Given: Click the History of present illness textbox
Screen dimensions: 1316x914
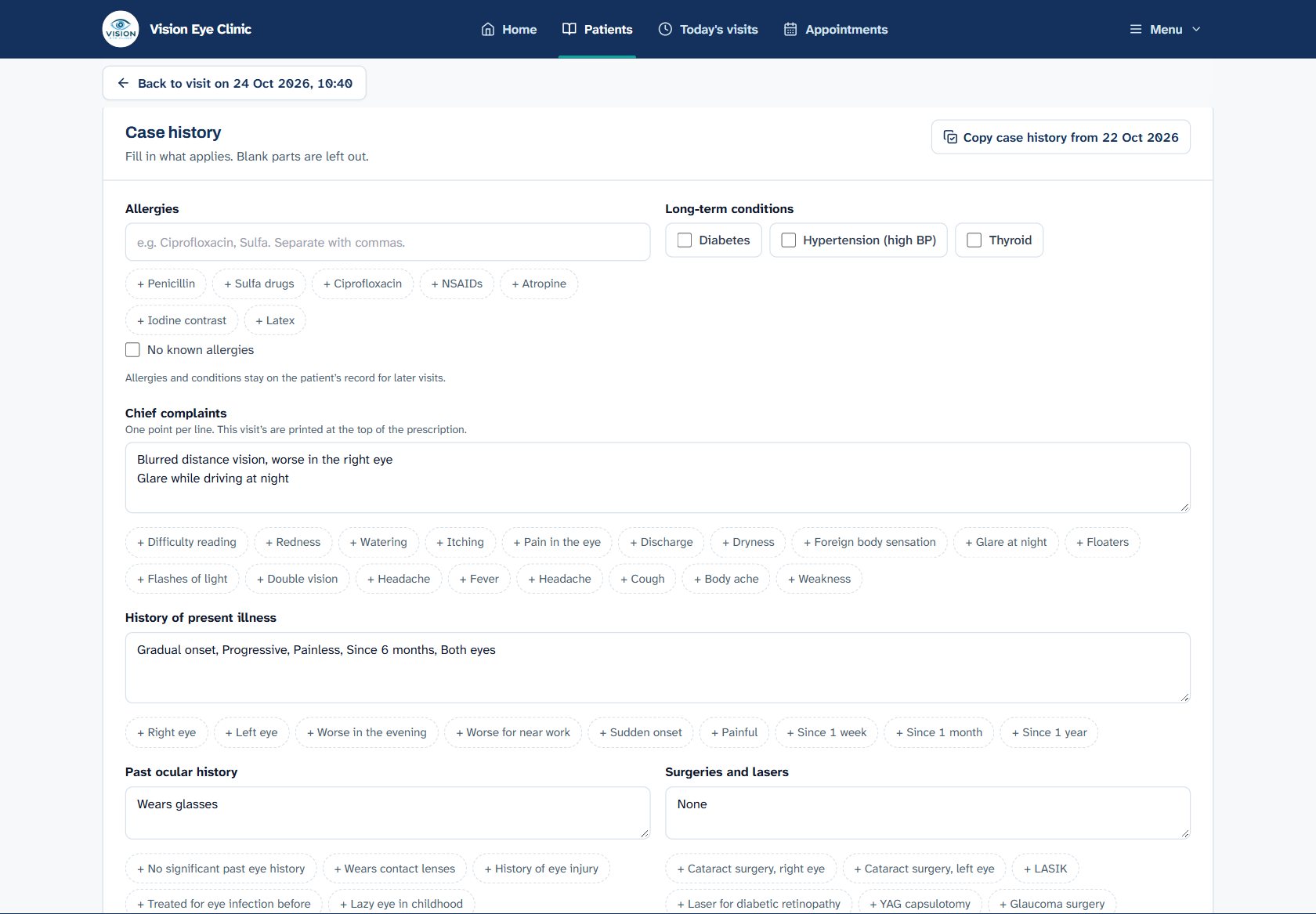Looking at the screenshot, I should click(x=658, y=667).
